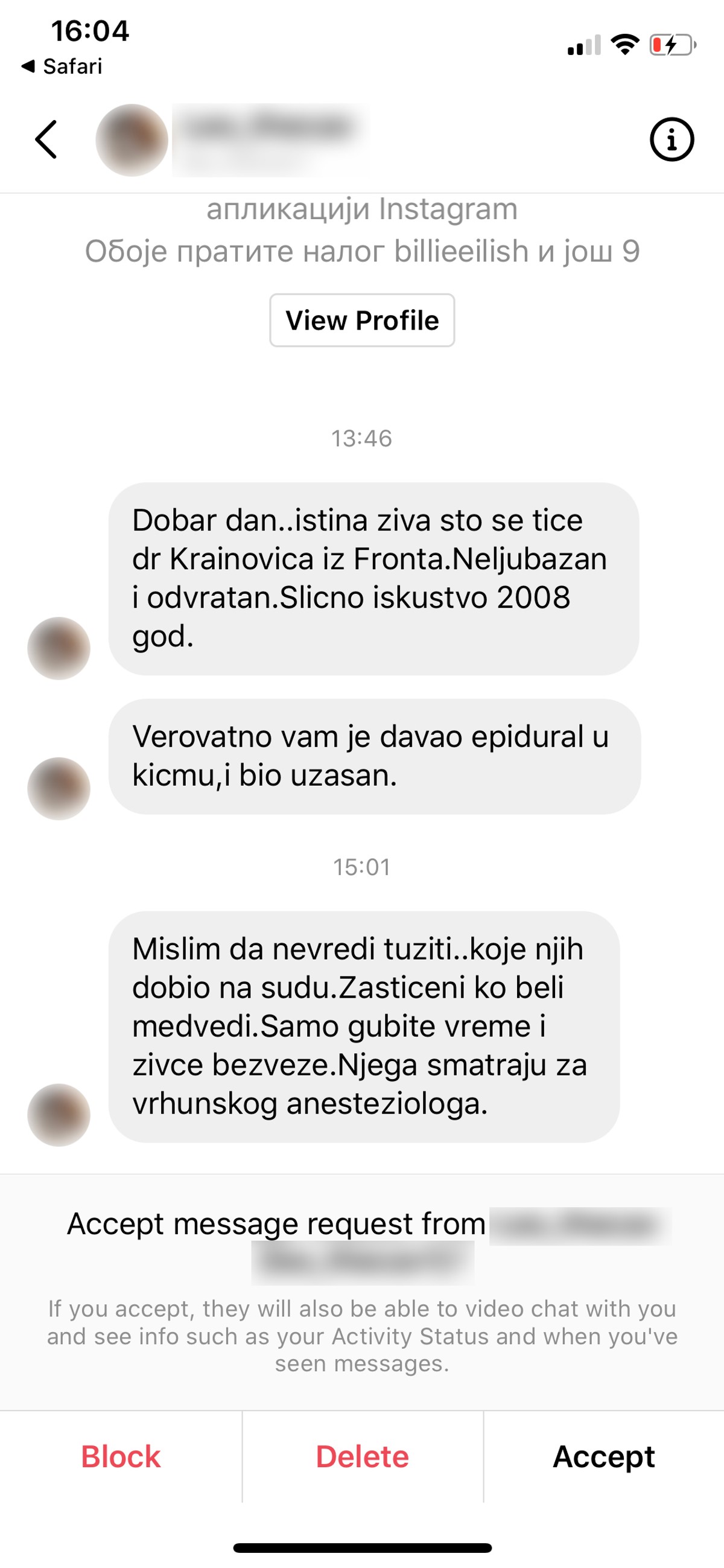Image resolution: width=724 pixels, height=1568 pixels.
Task: Select the 'Dobar dan..istina ziva' message bubble
Action: point(373,578)
